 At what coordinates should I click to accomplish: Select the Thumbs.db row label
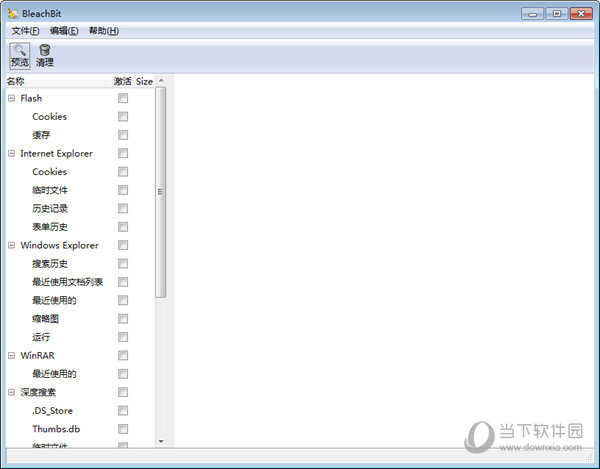tap(56, 429)
